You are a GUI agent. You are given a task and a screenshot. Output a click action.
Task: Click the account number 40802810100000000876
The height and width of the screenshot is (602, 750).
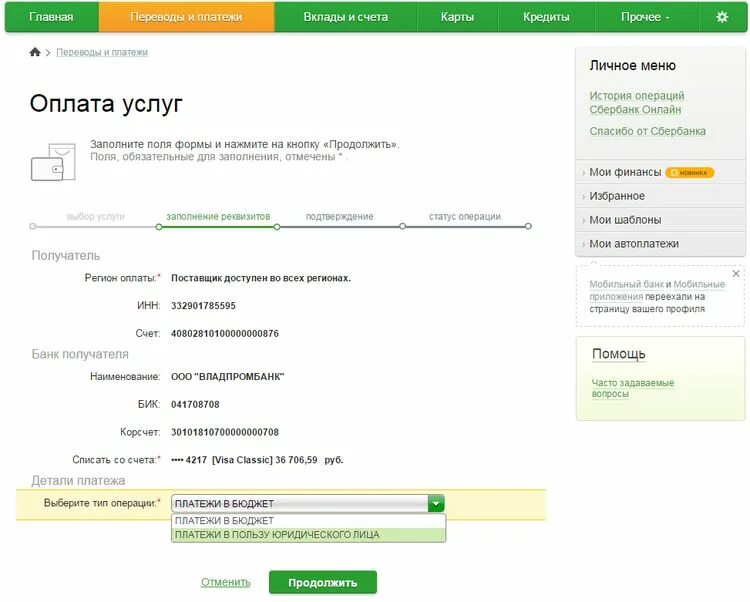225,334
